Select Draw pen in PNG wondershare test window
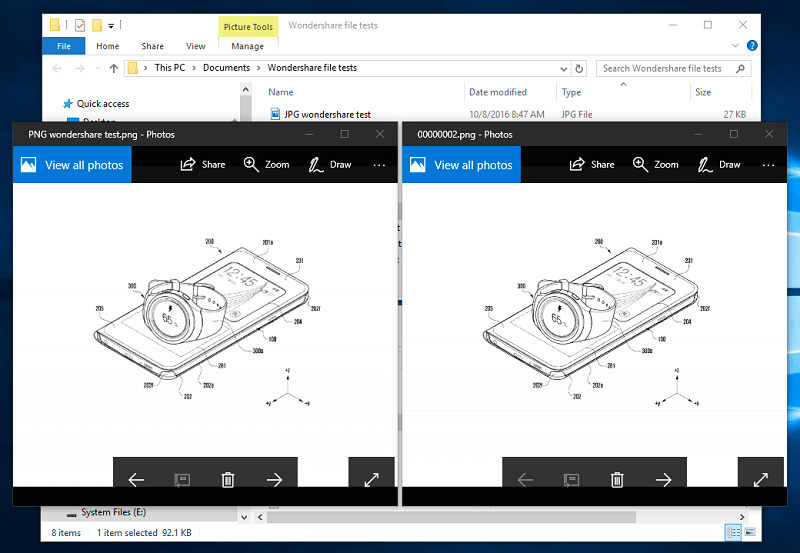This screenshot has width=800, height=553. coord(316,164)
